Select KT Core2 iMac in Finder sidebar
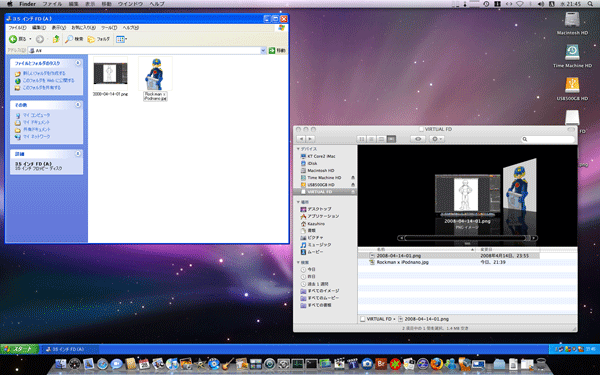The width and height of the screenshot is (600, 375). (321, 156)
